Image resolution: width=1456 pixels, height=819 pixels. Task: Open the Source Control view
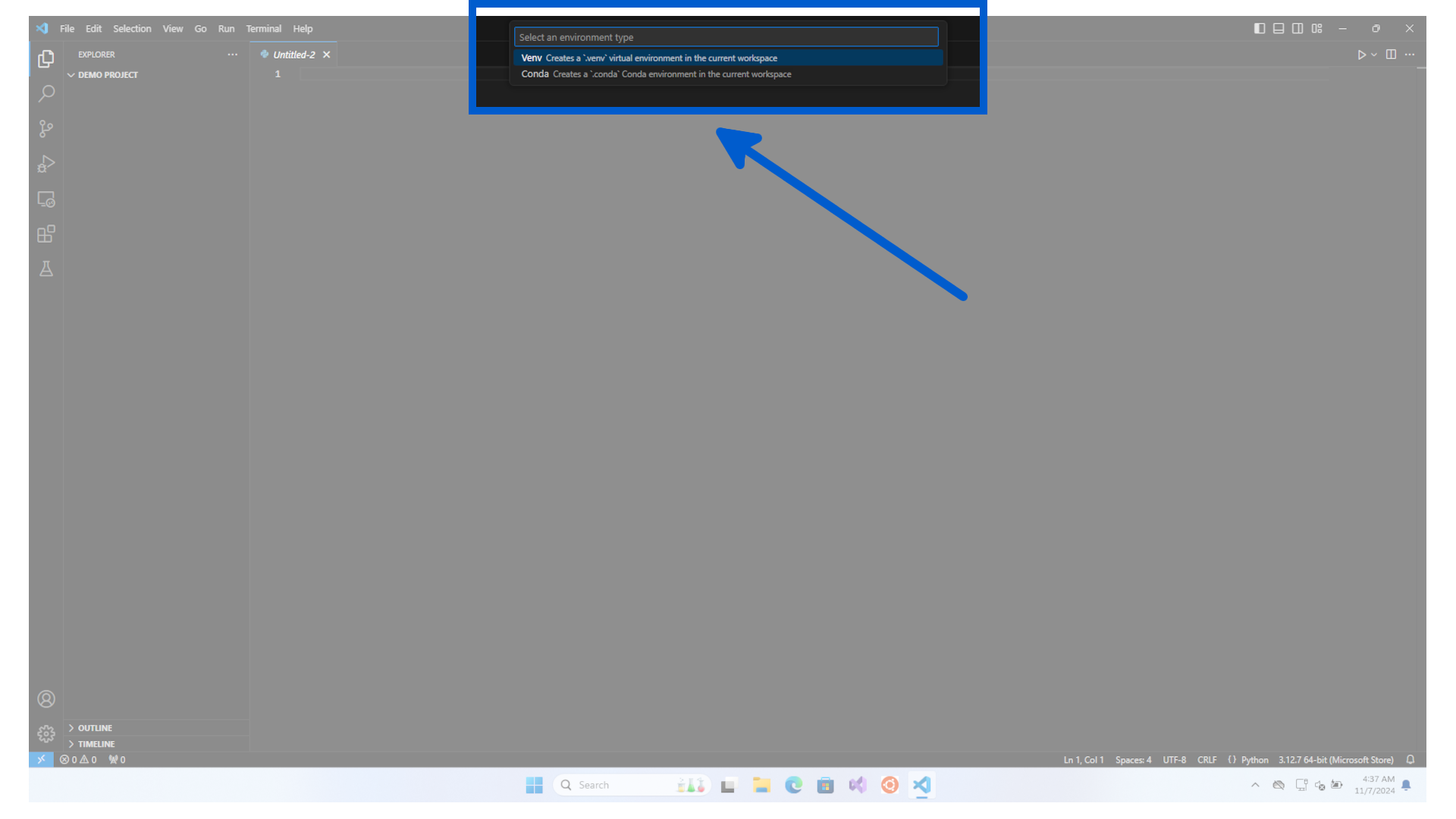pyautogui.click(x=46, y=129)
